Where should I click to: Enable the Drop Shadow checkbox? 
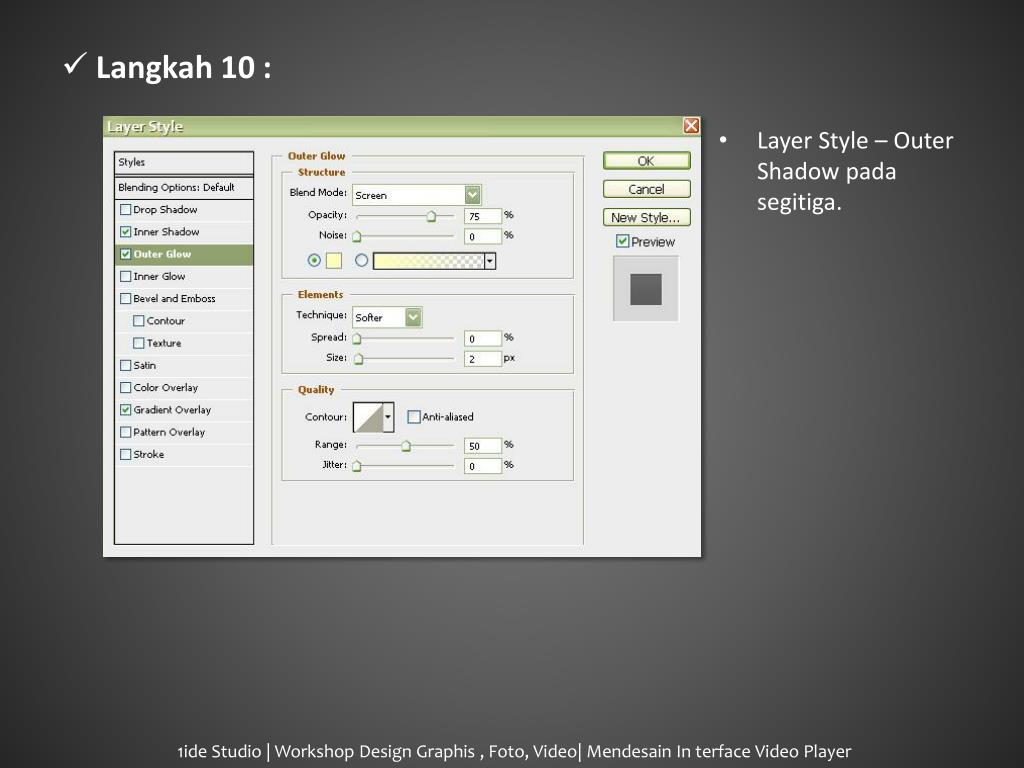pos(126,210)
